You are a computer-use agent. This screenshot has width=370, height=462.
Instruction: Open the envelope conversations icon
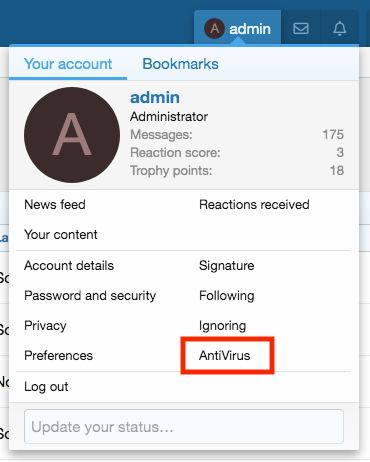tap(301, 28)
